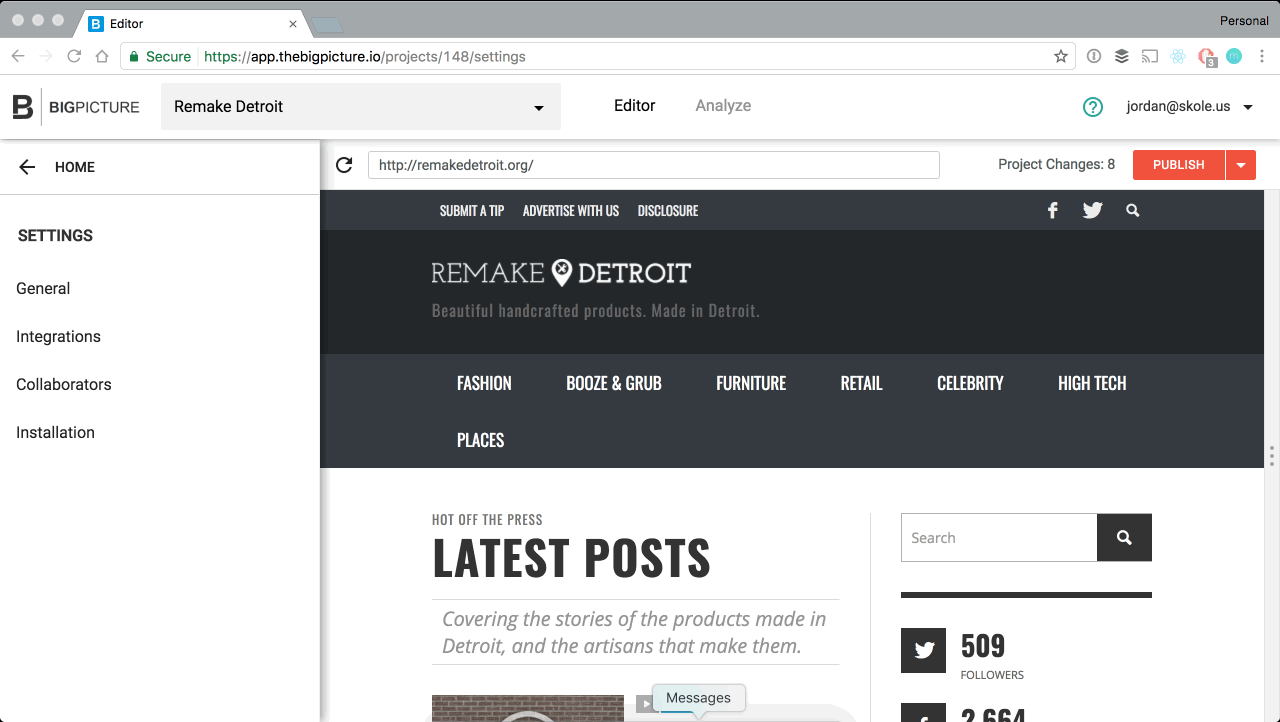This screenshot has width=1280, height=722.
Task: Open the Publish options dropdown arrow
Action: 1241,165
